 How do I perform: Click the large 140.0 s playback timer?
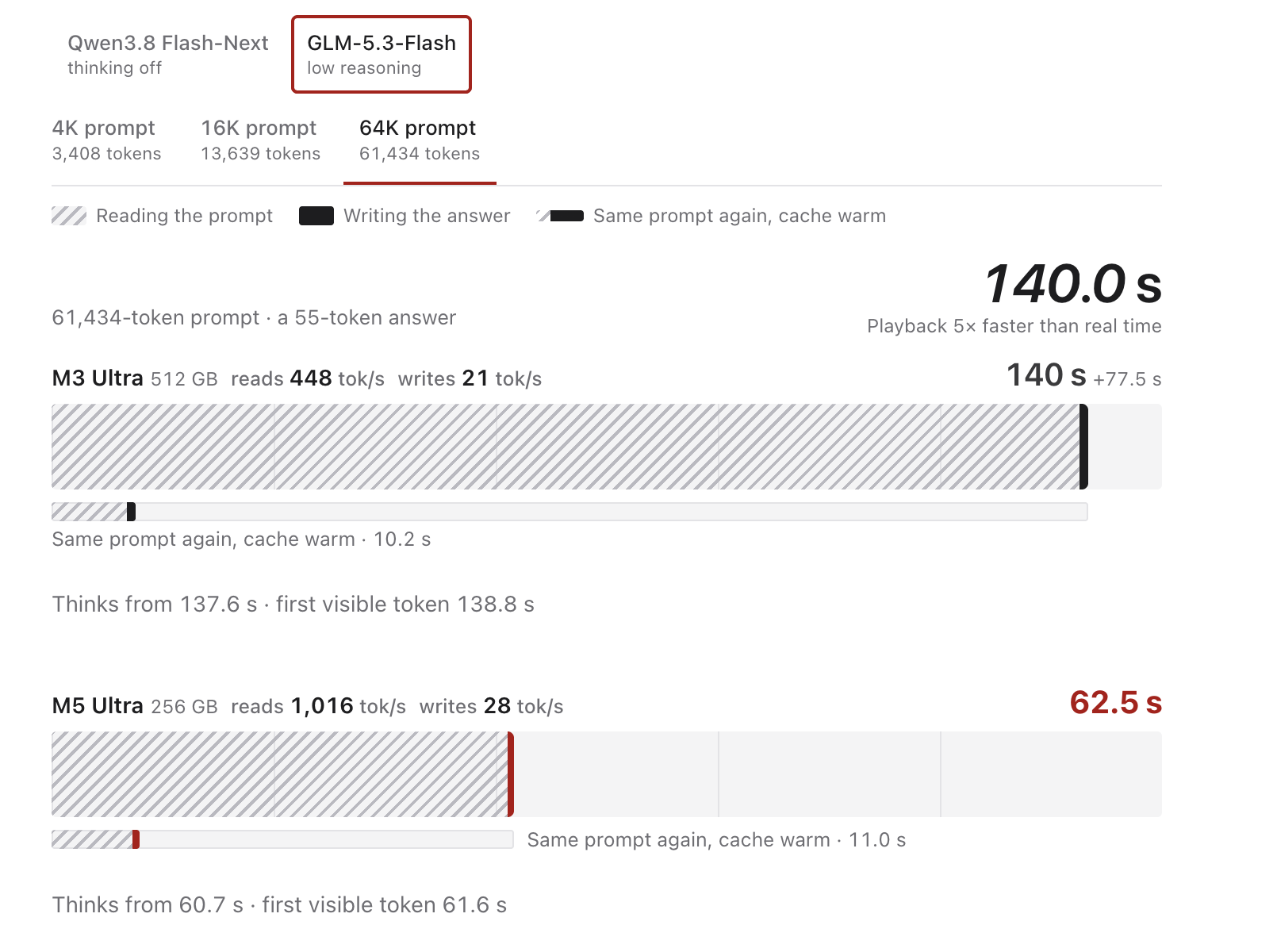click(1073, 284)
